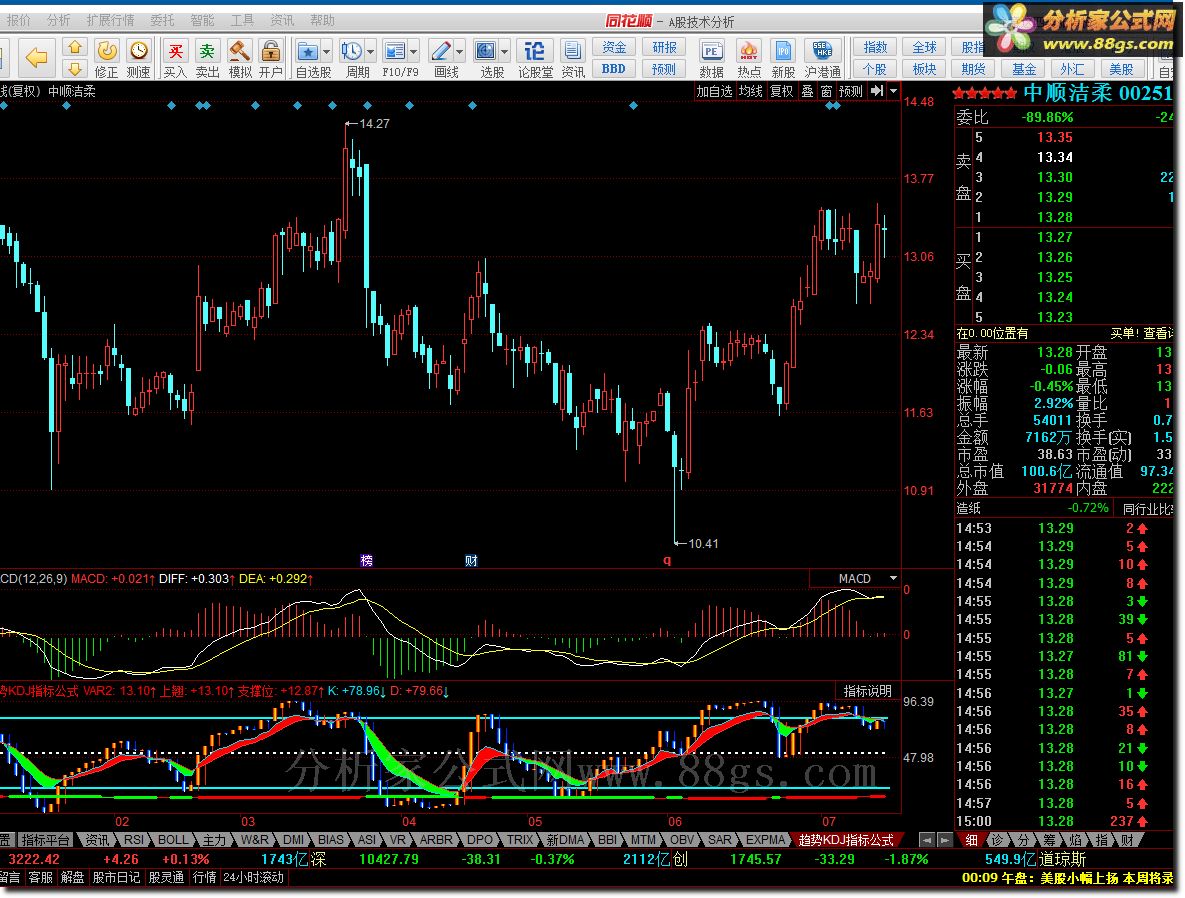Open the 委托 menu
This screenshot has width=1185, height=898.
tap(162, 20)
